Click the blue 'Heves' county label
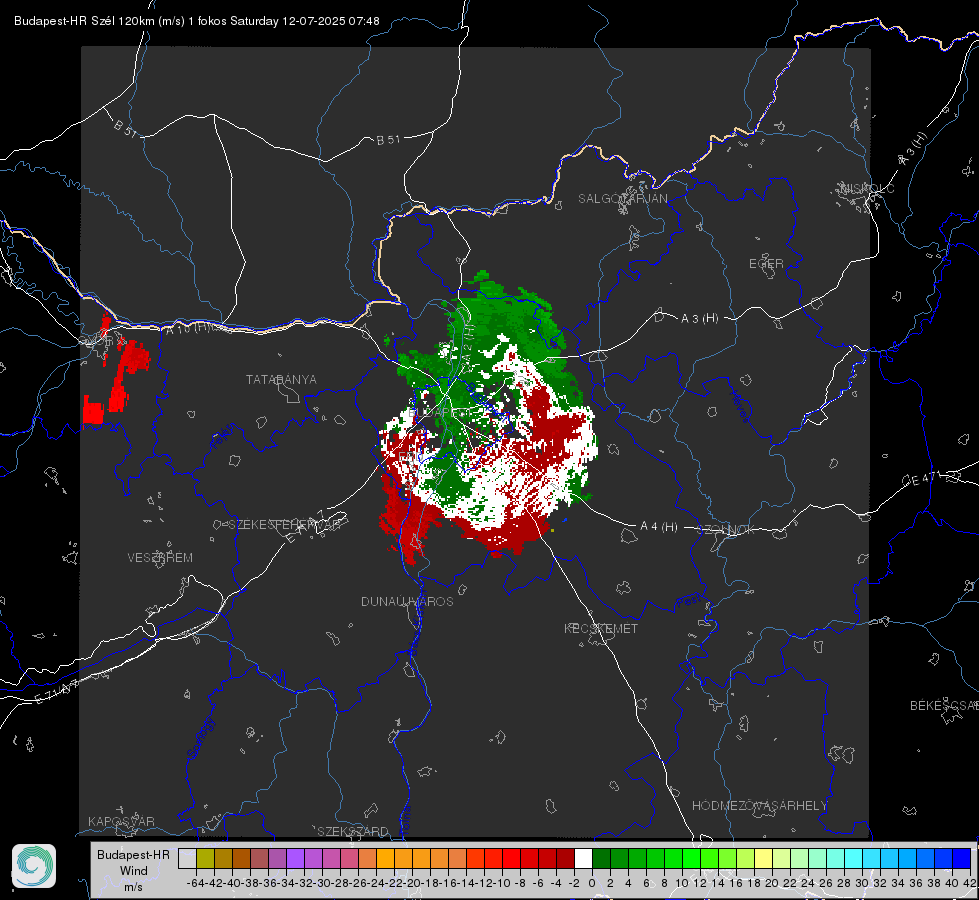The width and height of the screenshot is (979, 900). point(739,406)
